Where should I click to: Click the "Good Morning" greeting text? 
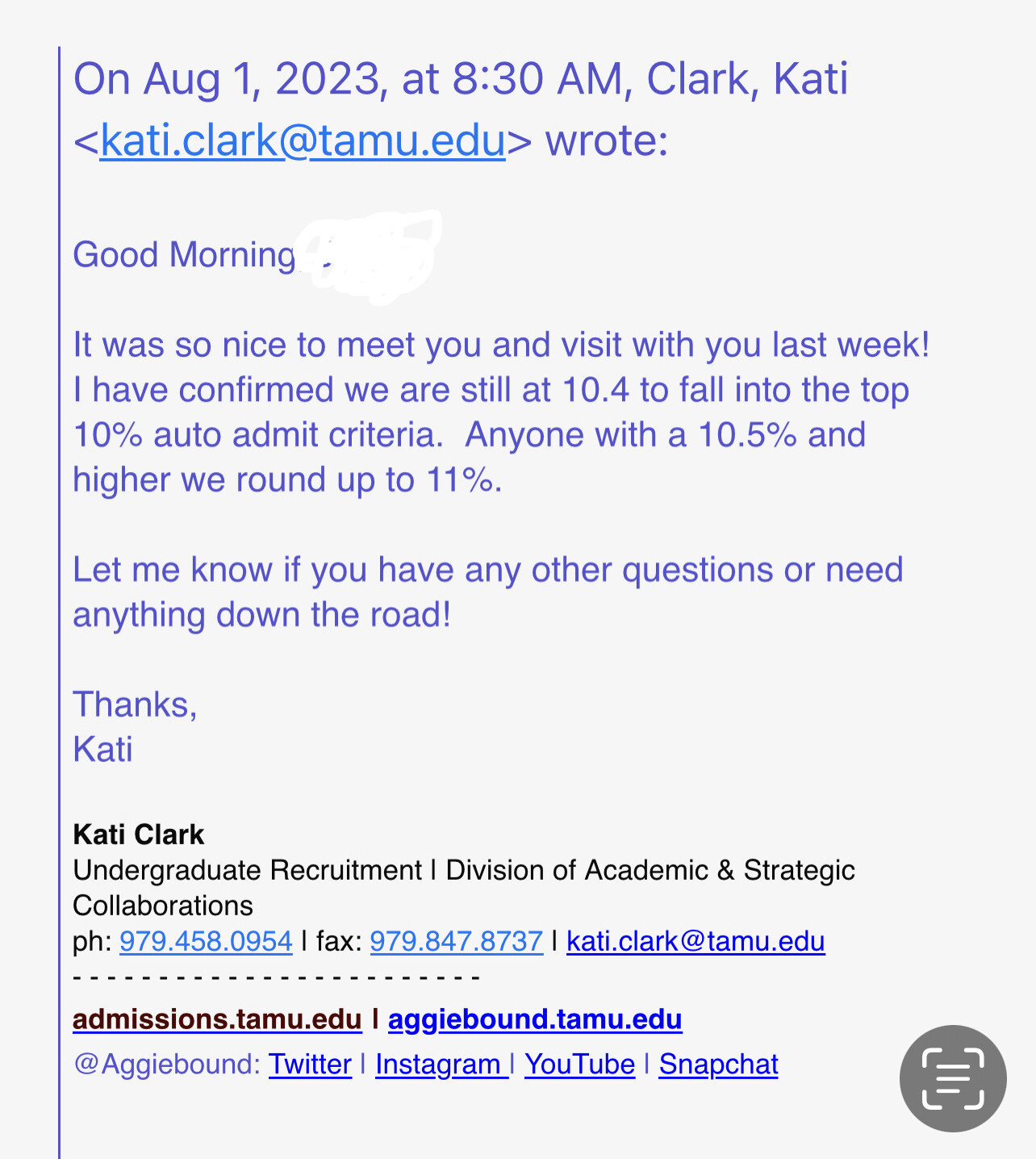185,255
